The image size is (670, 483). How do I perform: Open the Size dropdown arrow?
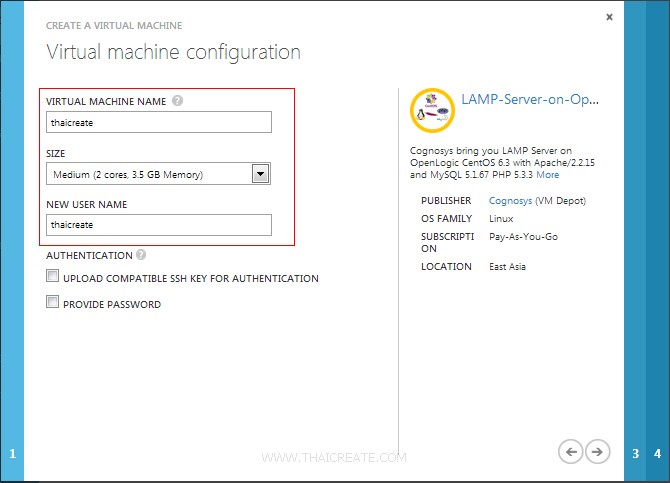[x=261, y=174]
